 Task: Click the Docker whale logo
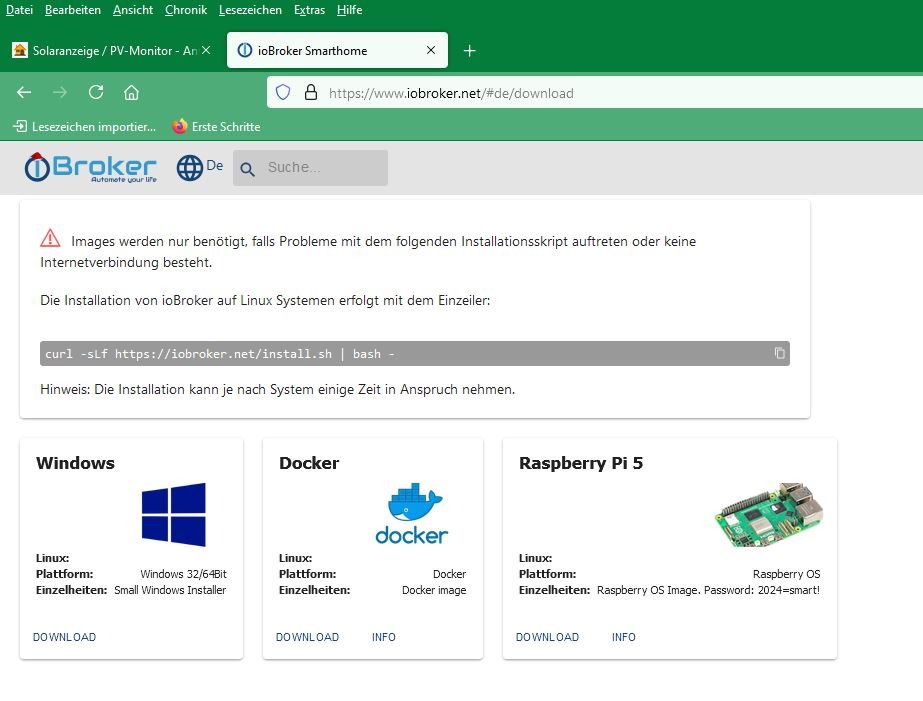[x=411, y=514]
